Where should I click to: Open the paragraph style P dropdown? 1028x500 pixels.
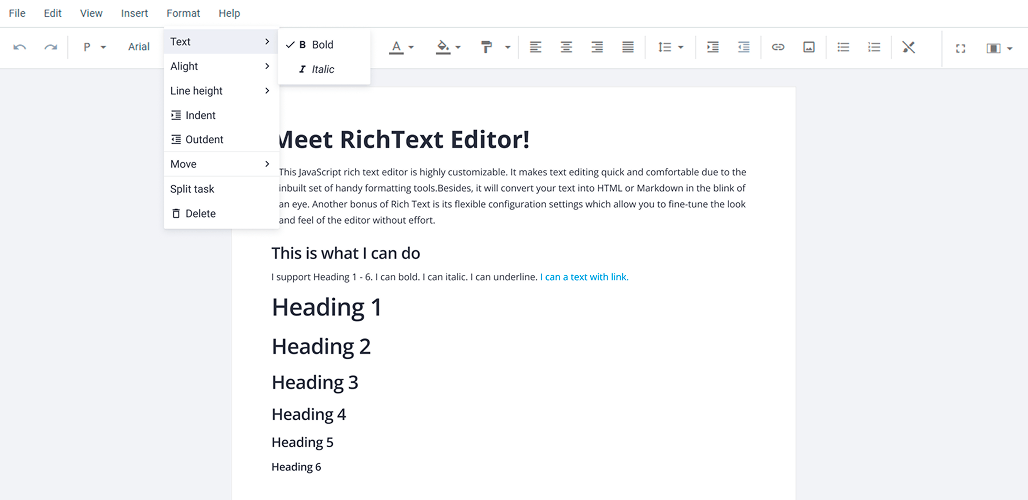tap(94, 47)
